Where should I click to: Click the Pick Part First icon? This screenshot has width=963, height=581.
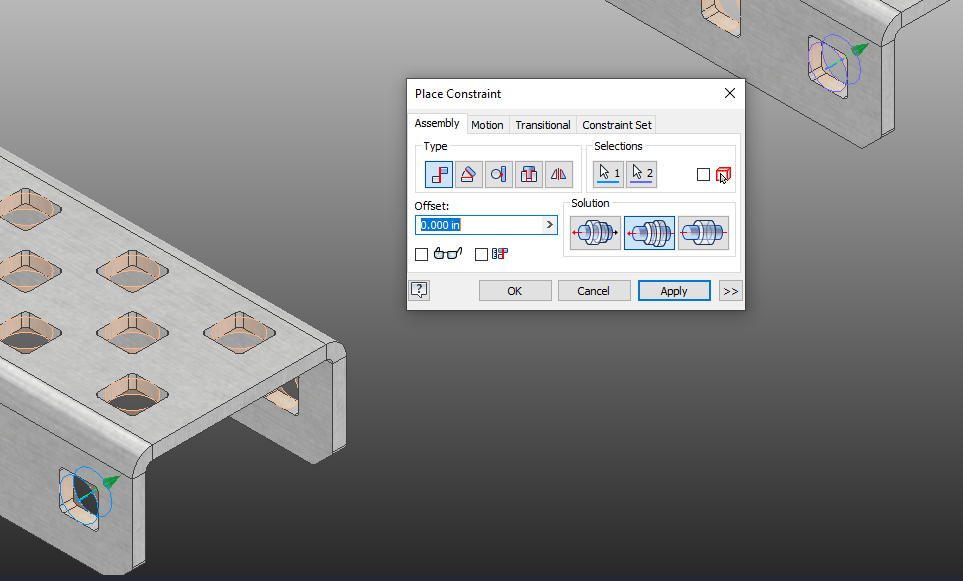(723, 175)
